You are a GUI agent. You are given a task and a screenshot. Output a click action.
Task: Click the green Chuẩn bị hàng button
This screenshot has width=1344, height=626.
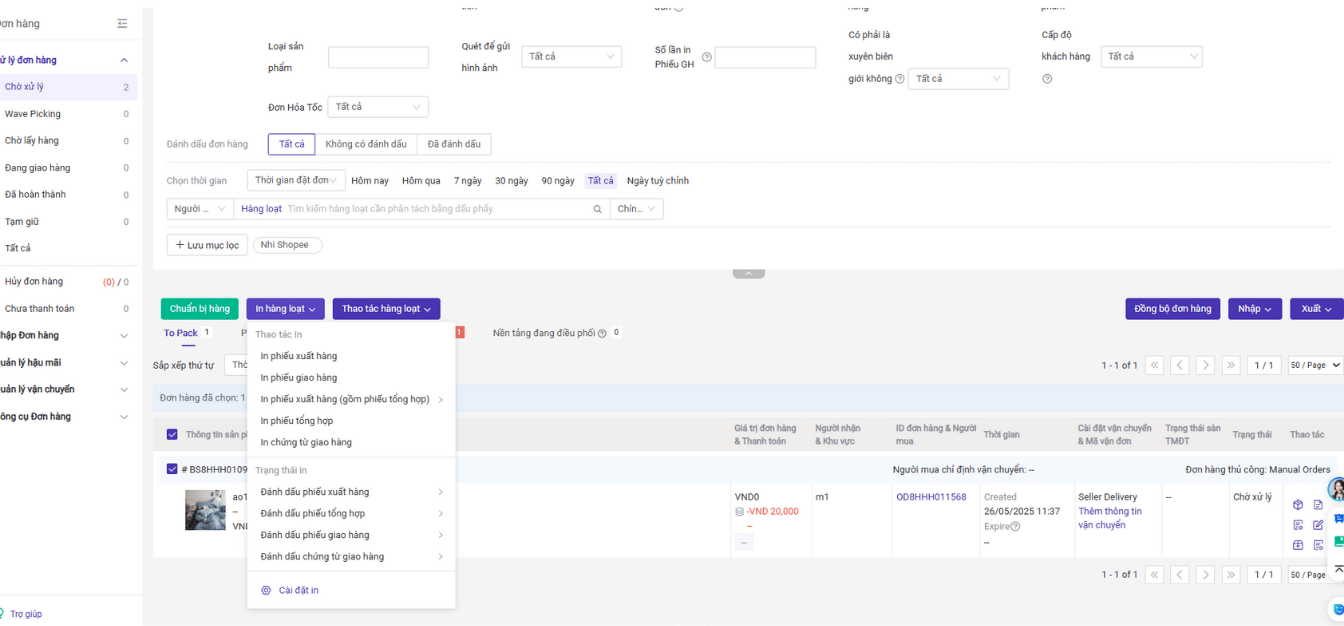199,309
